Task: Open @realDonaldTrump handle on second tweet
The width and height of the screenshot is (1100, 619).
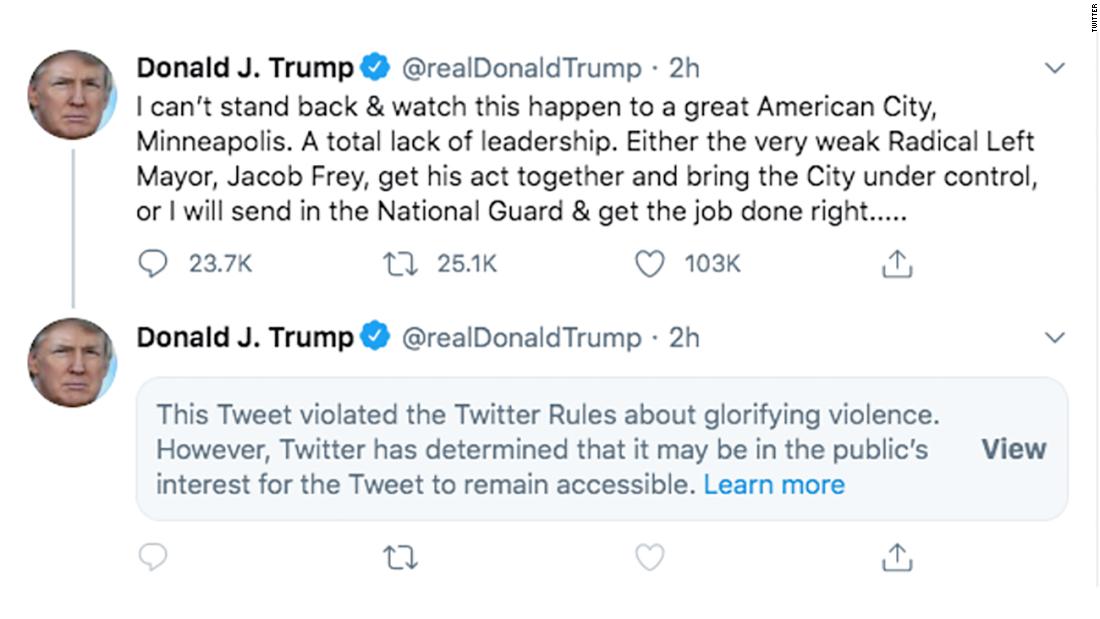Action: point(521,338)
